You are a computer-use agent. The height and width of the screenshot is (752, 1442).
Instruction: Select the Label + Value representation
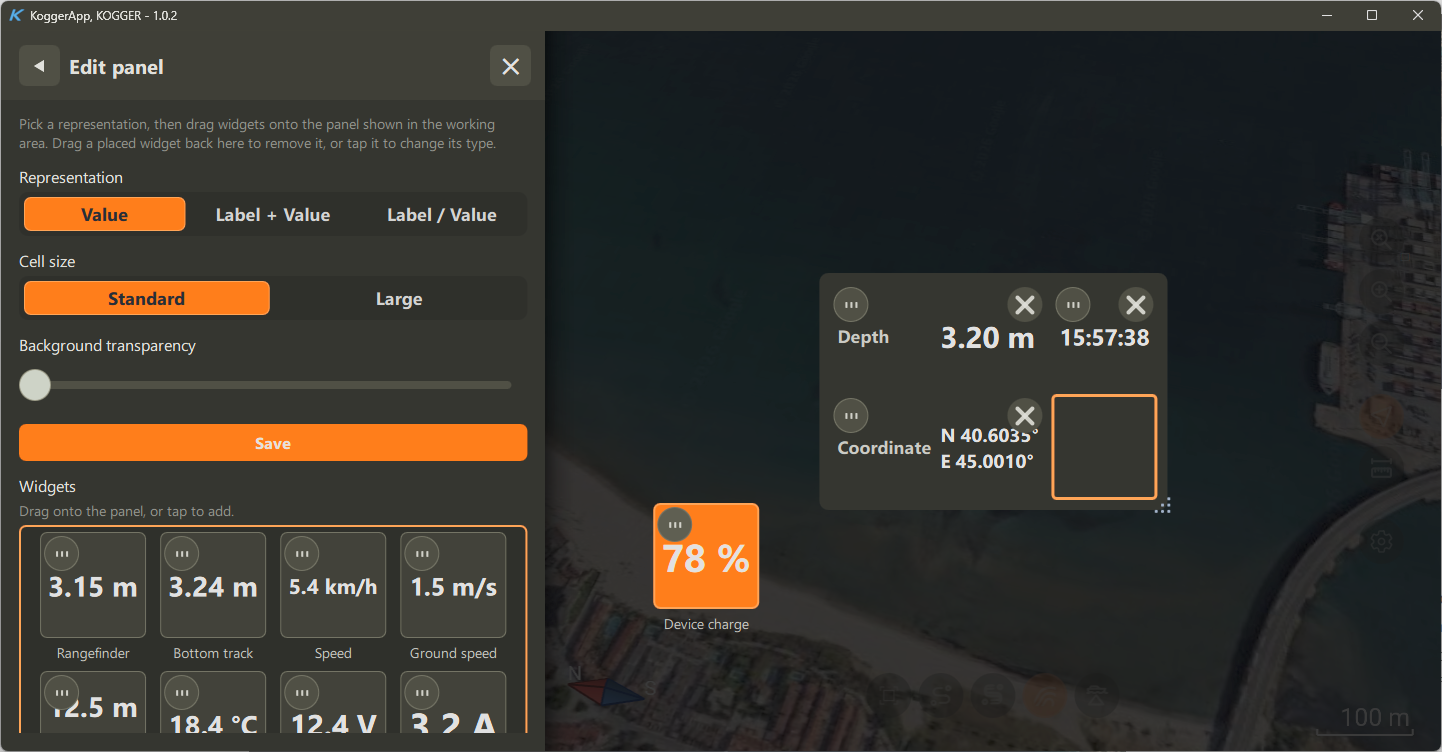pyautogui.click(x=273, y=214)
